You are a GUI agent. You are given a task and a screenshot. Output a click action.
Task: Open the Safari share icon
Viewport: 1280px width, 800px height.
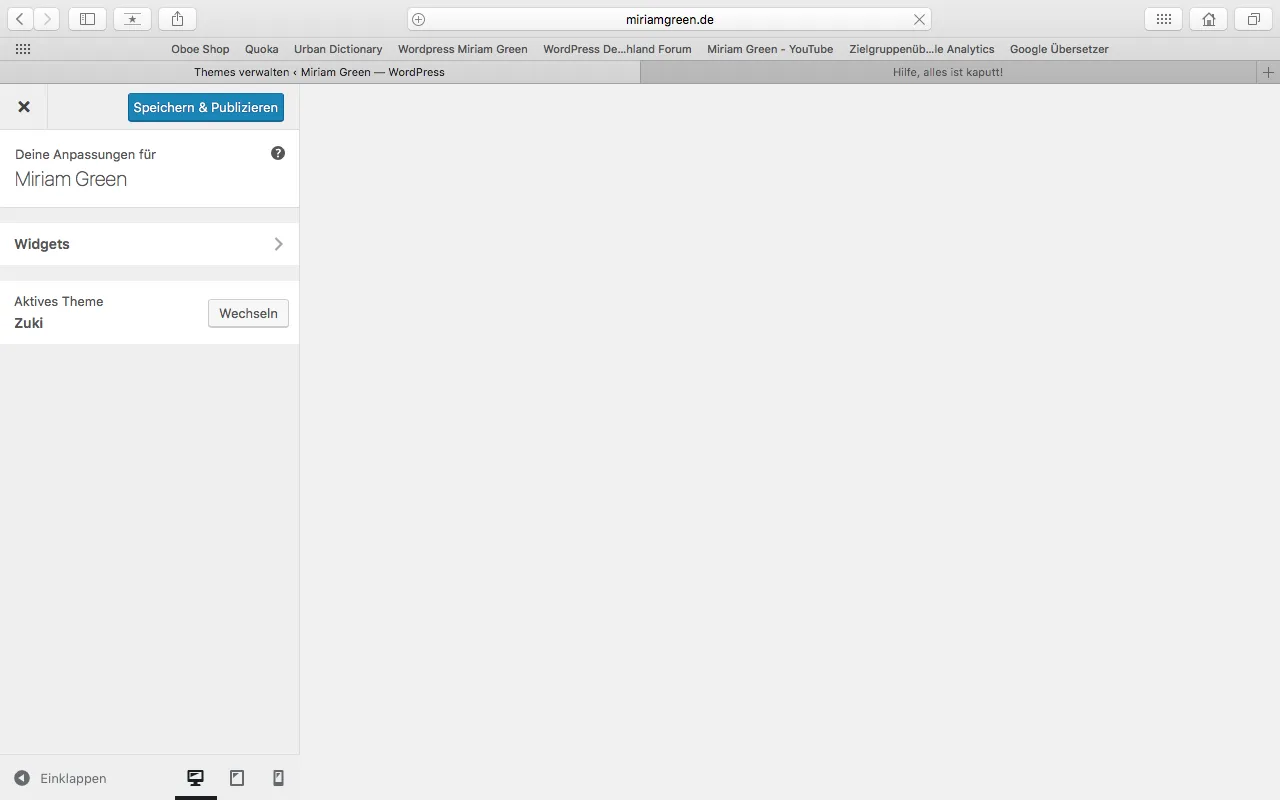[177, 19]
